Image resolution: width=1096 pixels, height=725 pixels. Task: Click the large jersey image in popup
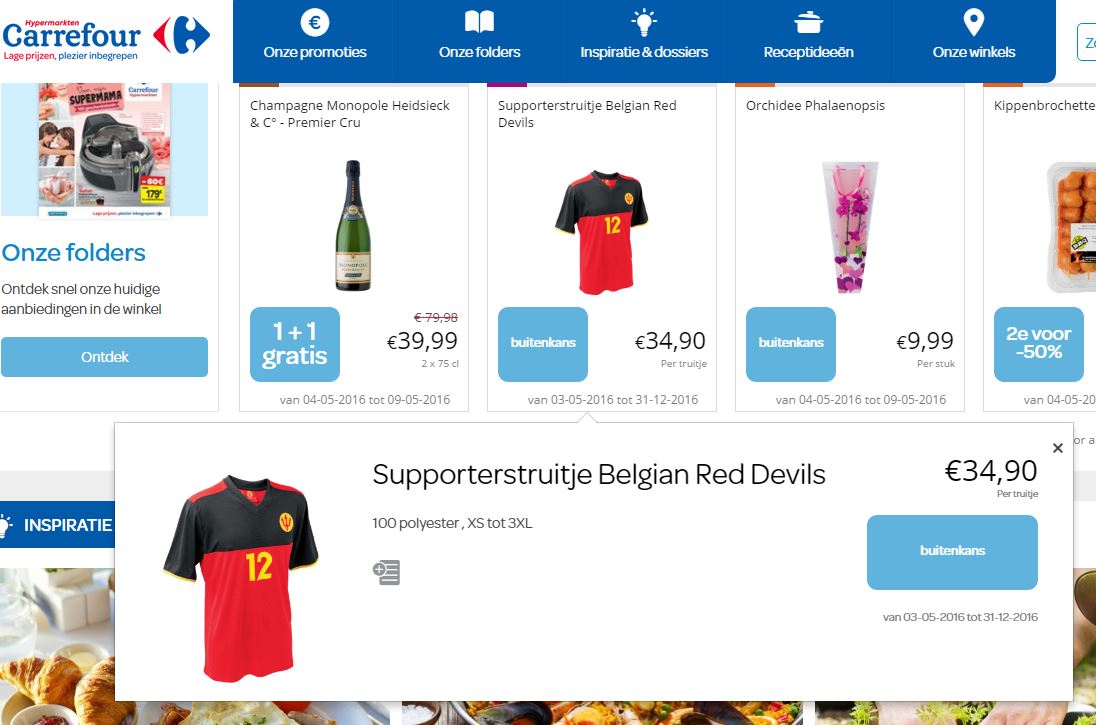[241, 577]
